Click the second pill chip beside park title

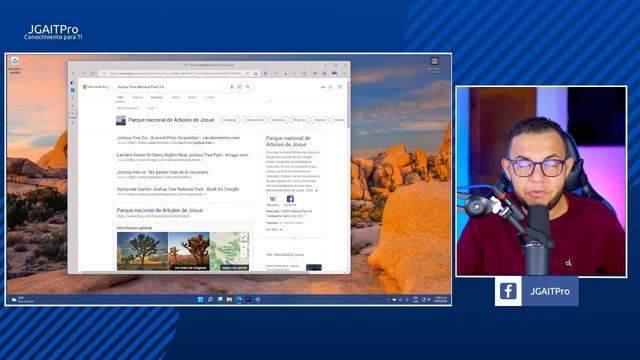tap(254, 120)
